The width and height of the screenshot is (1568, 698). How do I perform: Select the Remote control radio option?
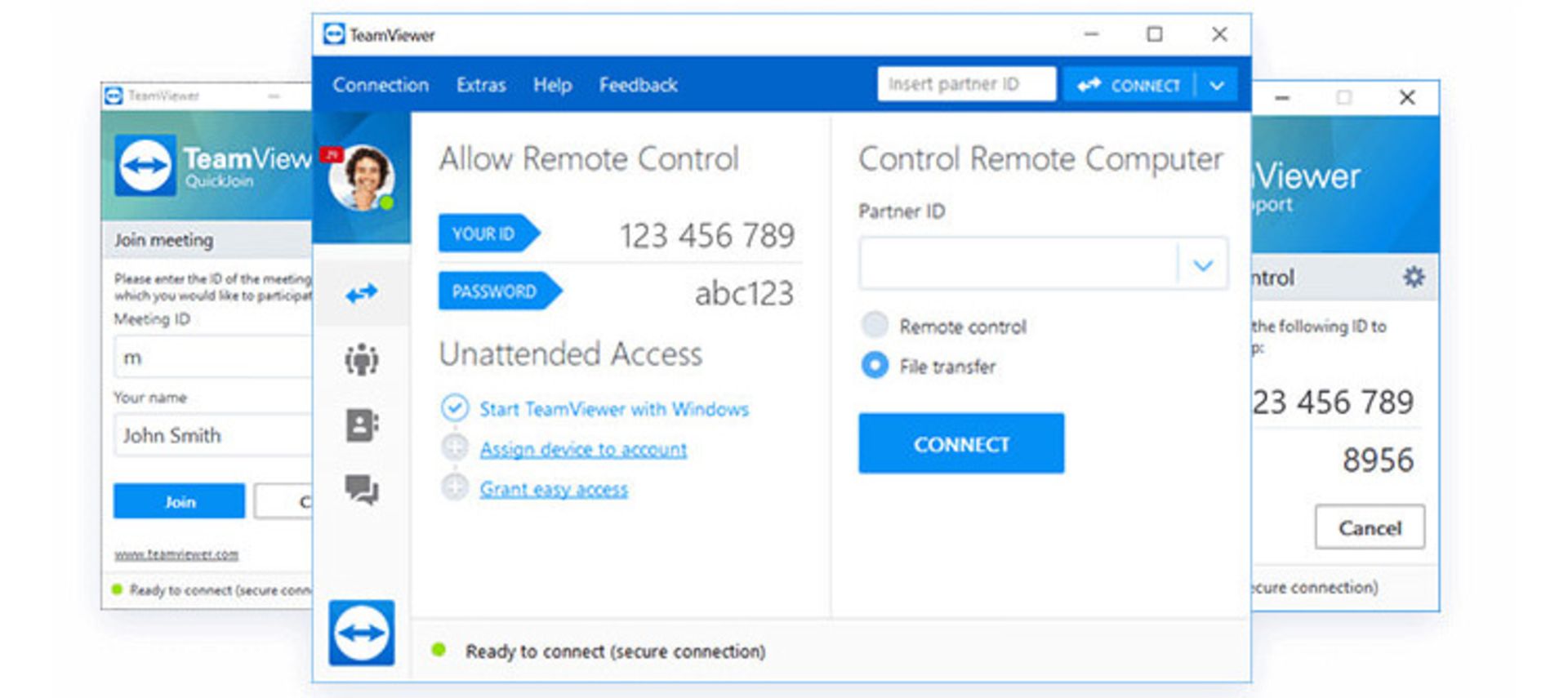pyautogui.click(x=875, y=326)
